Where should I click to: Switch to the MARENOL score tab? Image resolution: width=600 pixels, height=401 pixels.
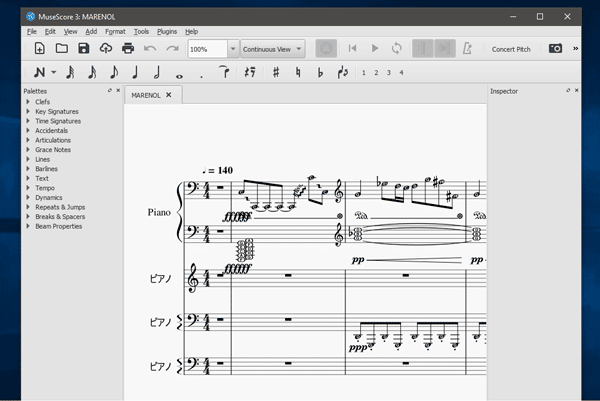pyautogui.click(x=146, y=95)
